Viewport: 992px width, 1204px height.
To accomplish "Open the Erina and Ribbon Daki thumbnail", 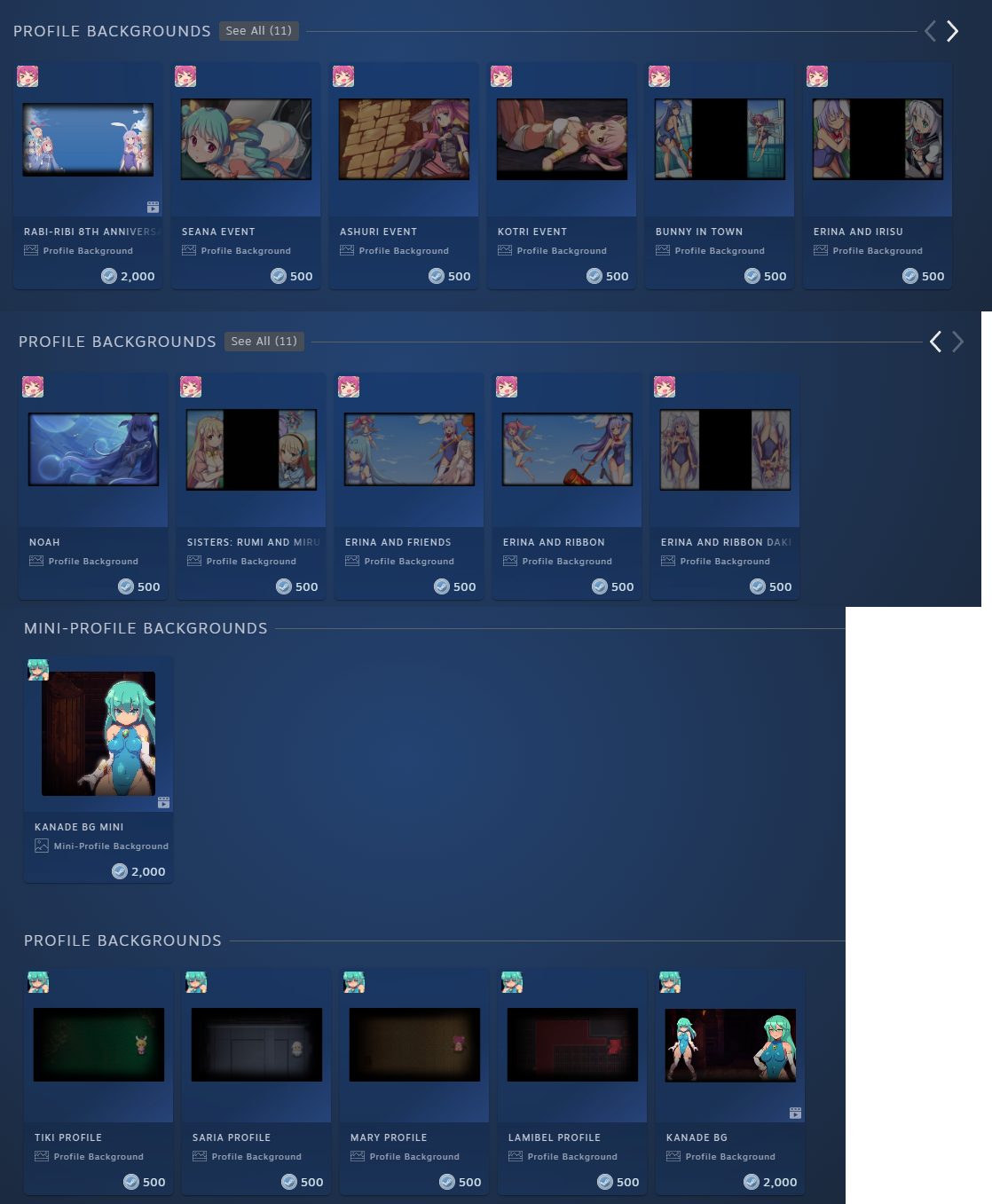I will [725, 450].
